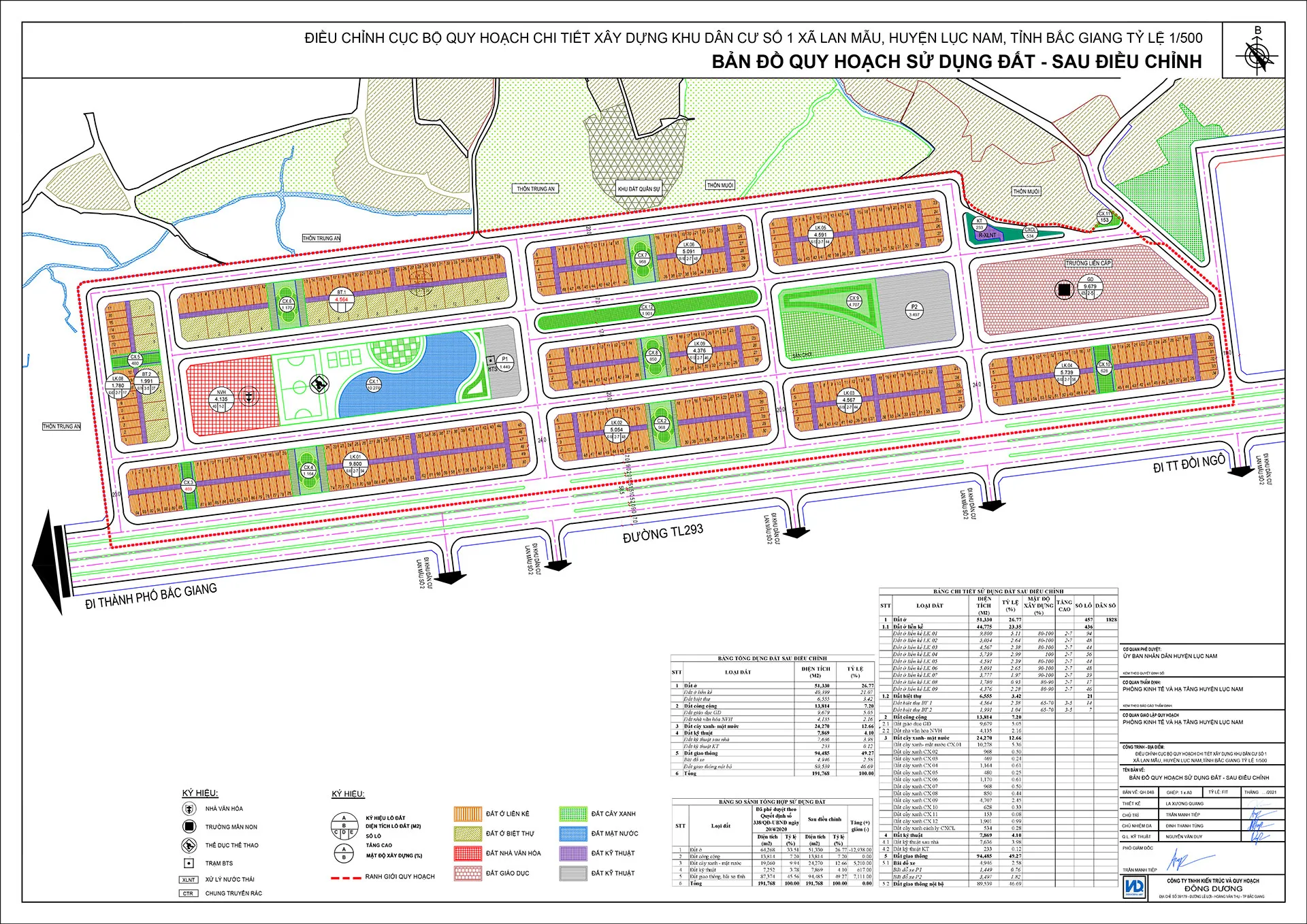Click the Thể Dục Thể Thao legend icon
The image size is (1307, 924).
click(189, 845)
